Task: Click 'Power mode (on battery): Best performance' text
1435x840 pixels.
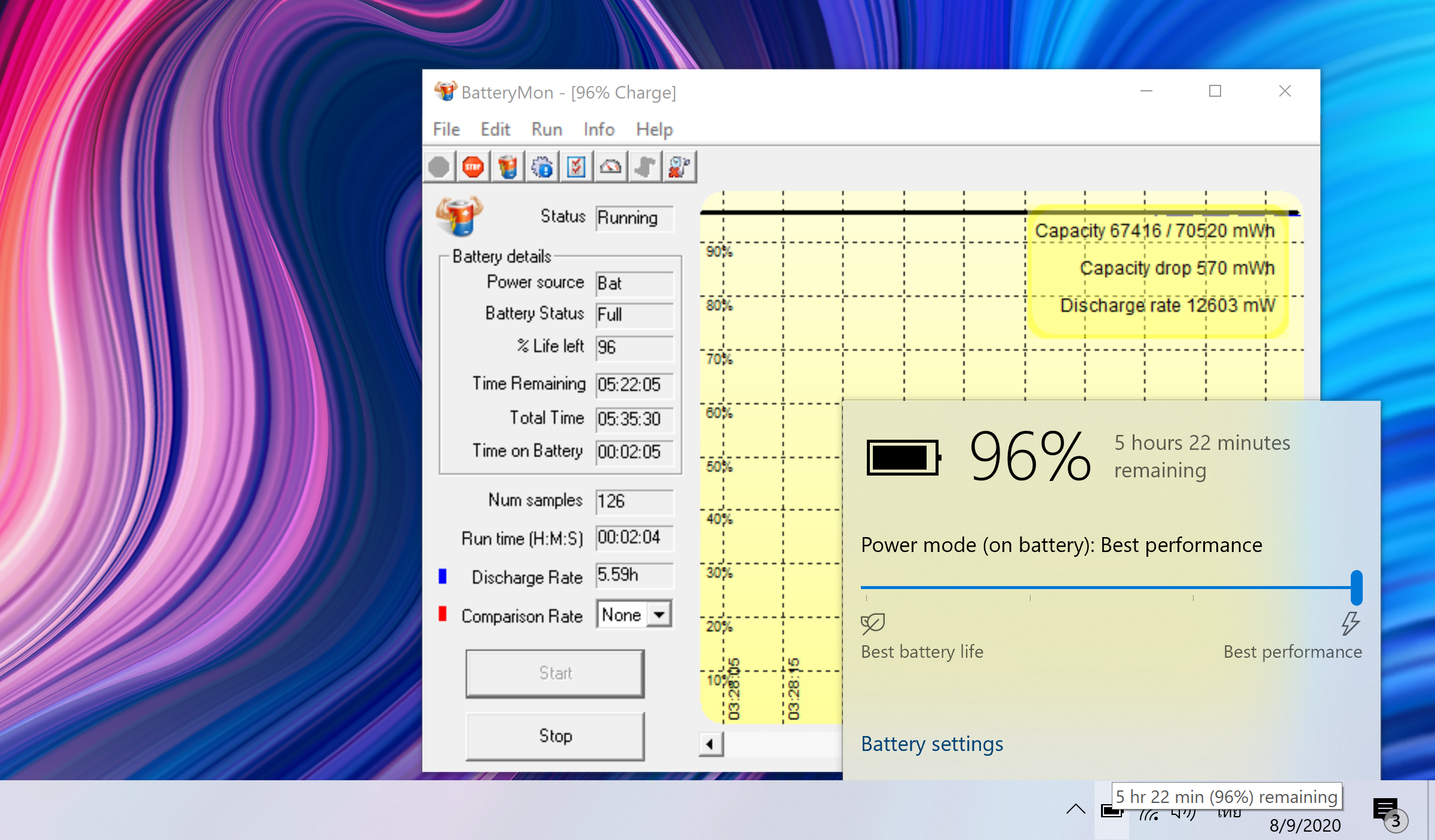Action: point(1062,545)
